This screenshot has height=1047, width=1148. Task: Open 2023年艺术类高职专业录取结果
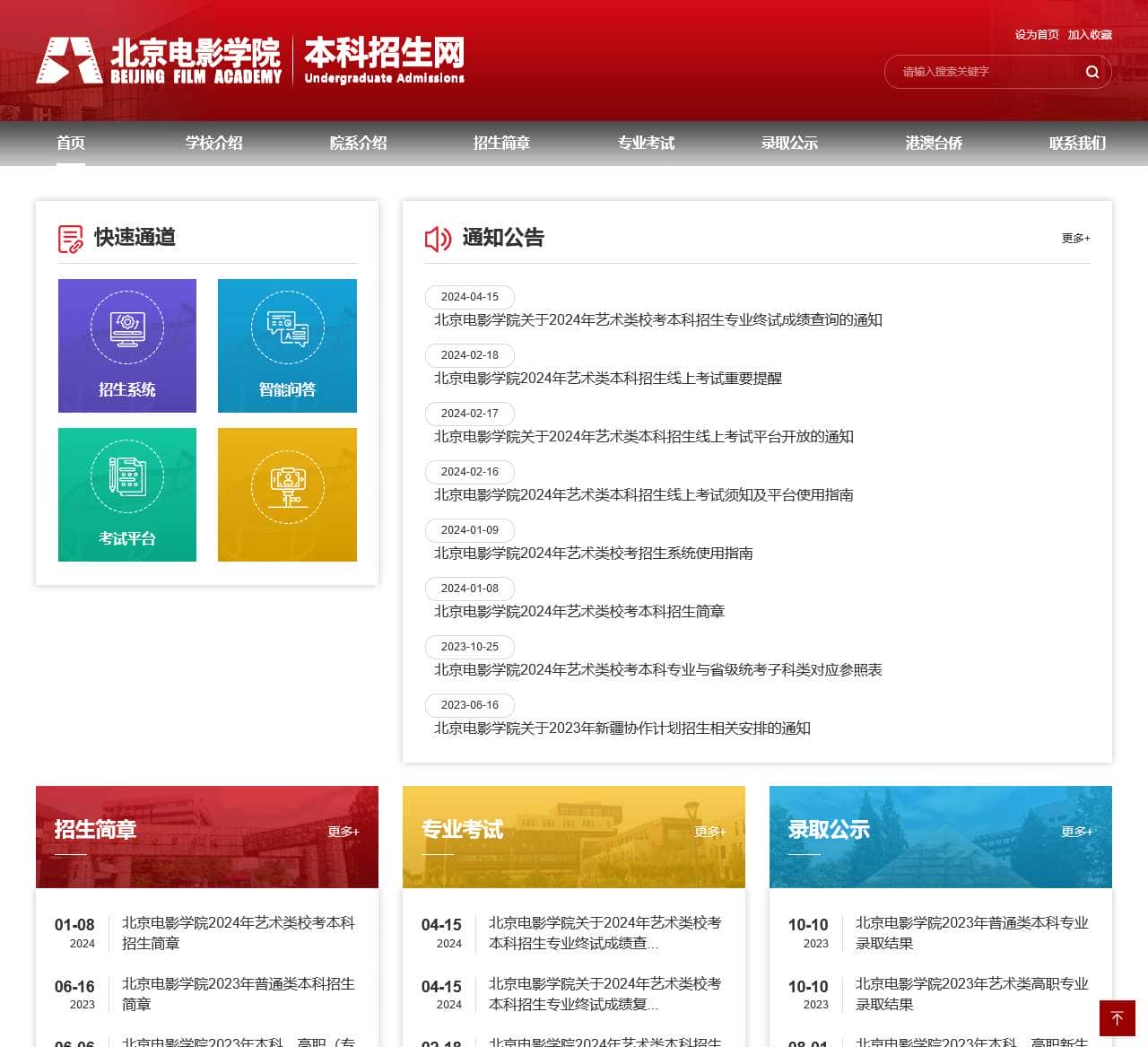972,994
